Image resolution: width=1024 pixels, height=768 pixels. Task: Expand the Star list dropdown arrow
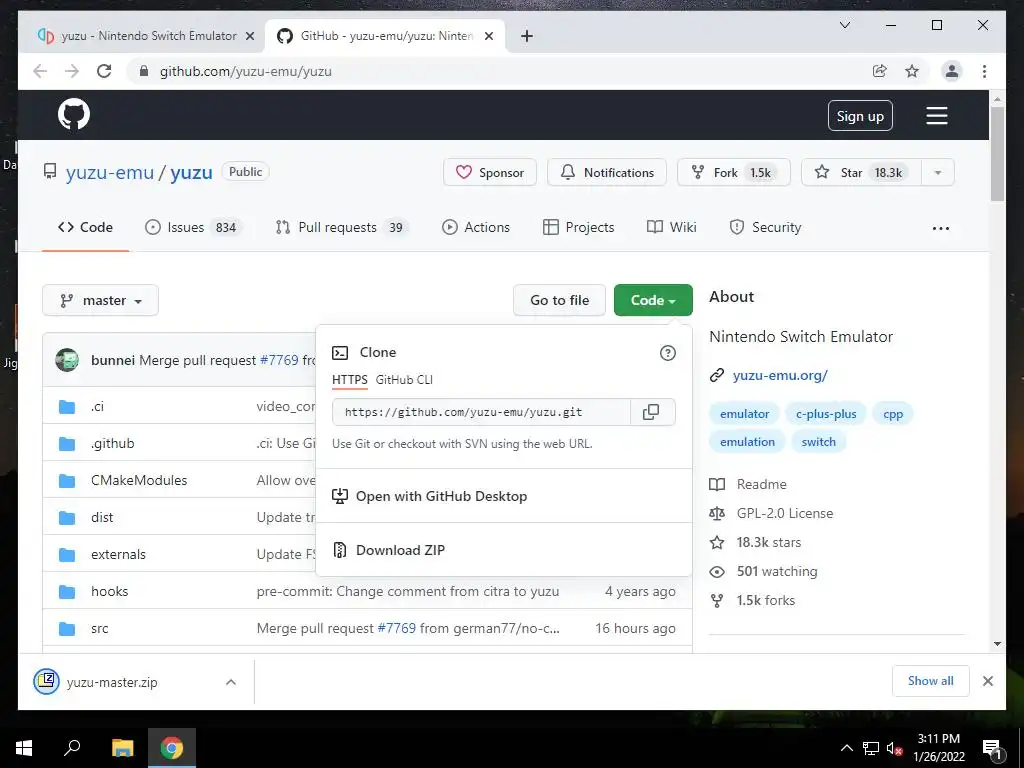[x=938, y=172]
